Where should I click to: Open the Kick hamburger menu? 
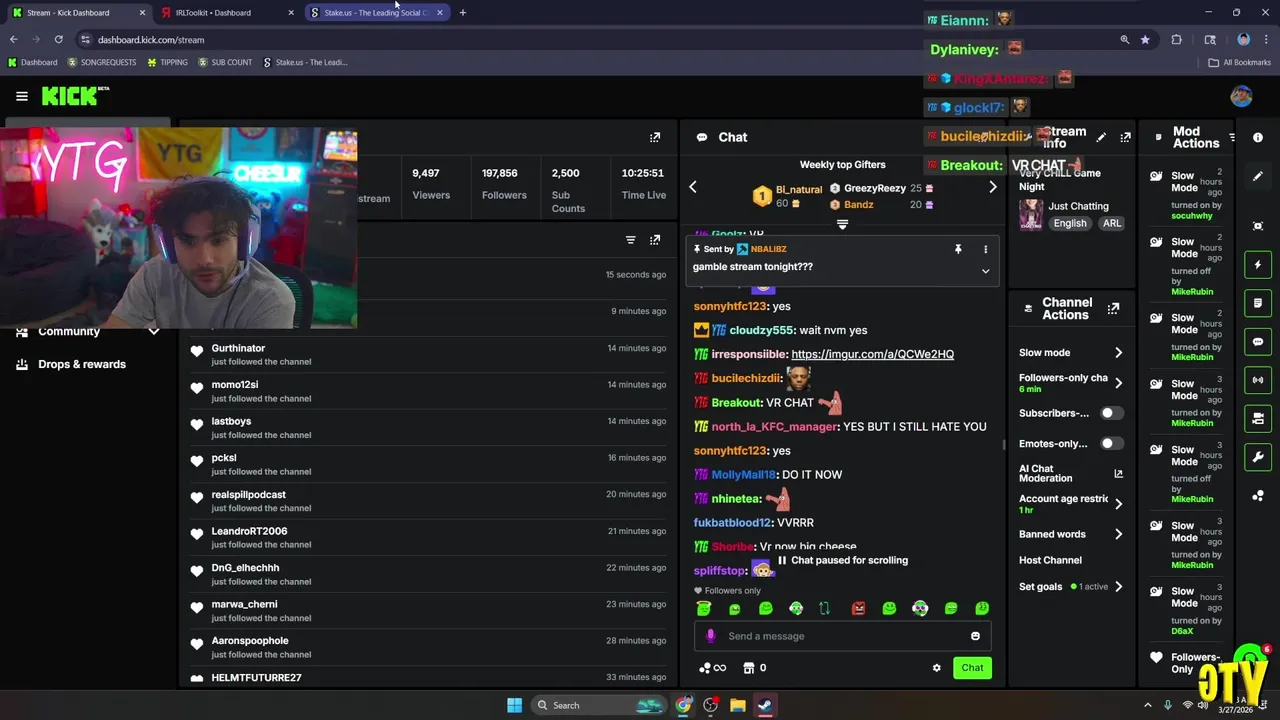21,96
